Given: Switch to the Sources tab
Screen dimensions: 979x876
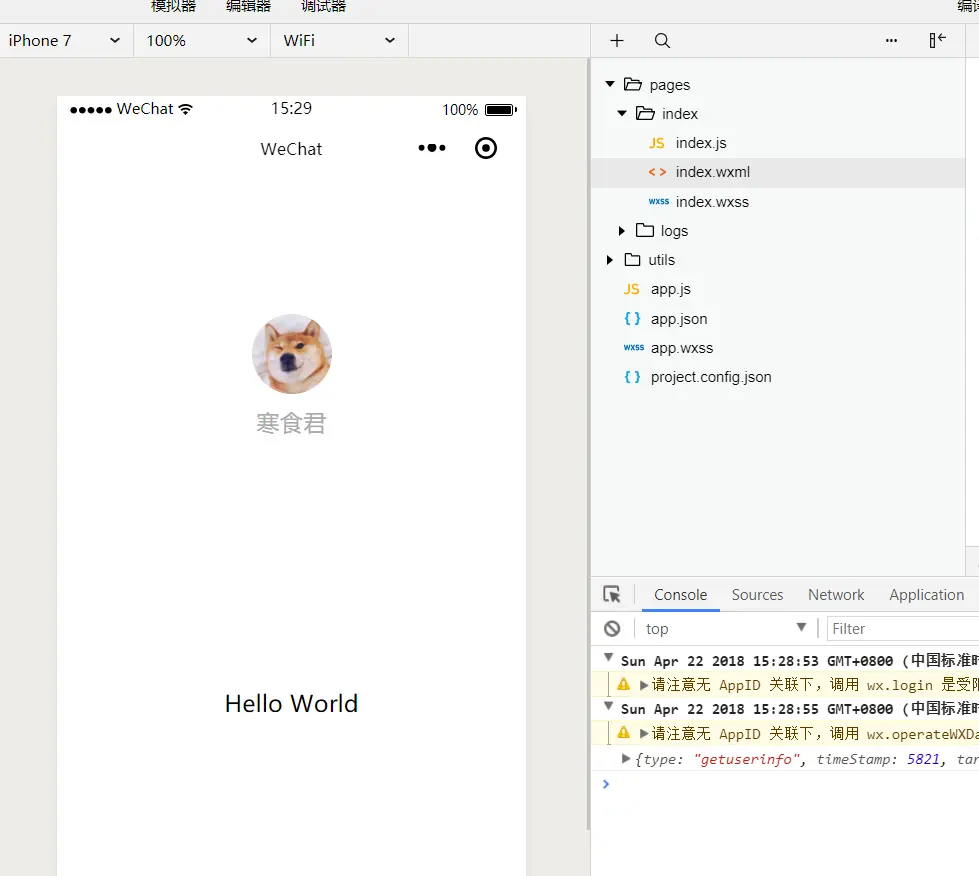Looking at the screenshot, I should pyautogui.click(x=757, y=594).
